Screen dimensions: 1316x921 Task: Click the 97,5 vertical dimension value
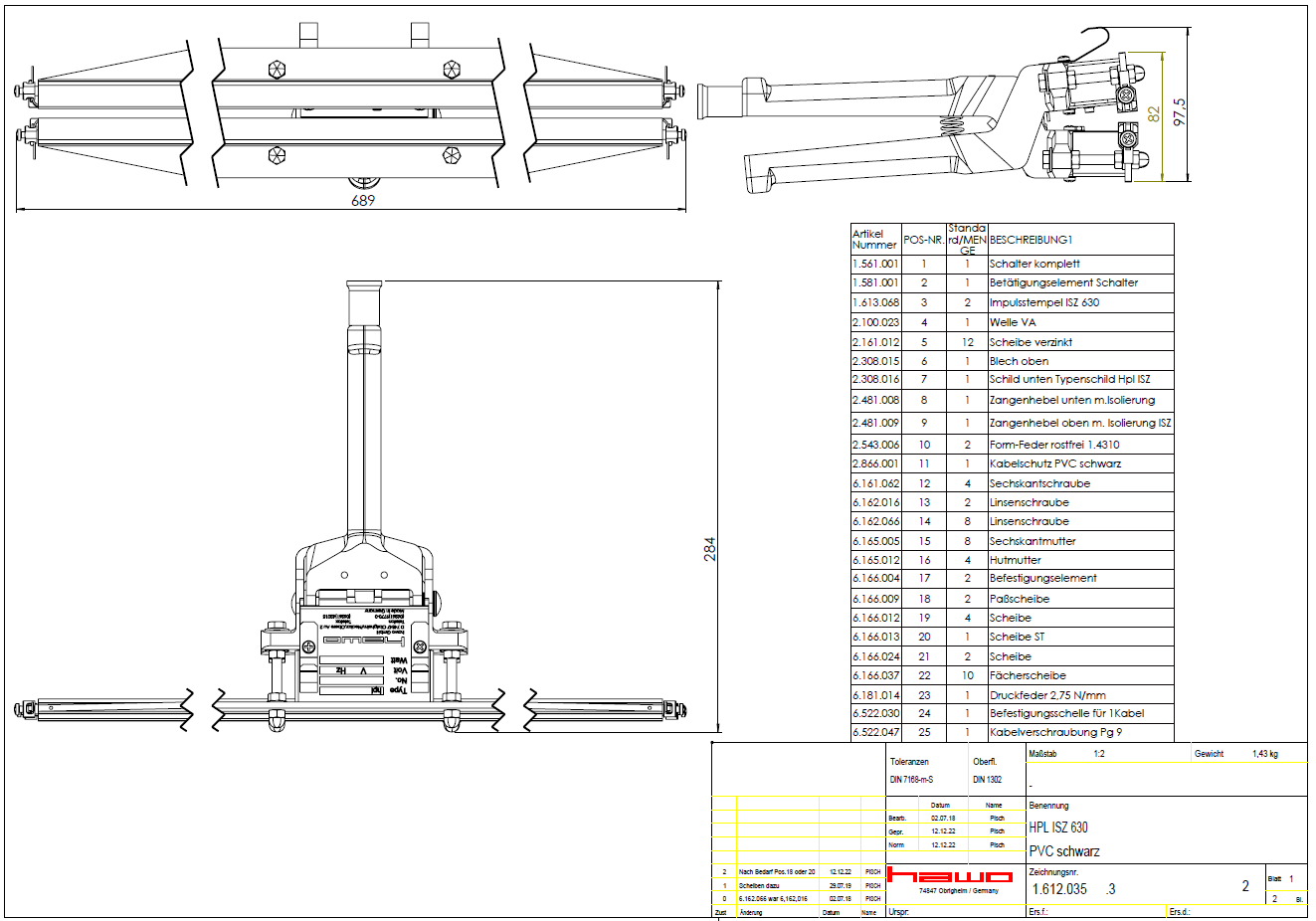(1180, 111)
